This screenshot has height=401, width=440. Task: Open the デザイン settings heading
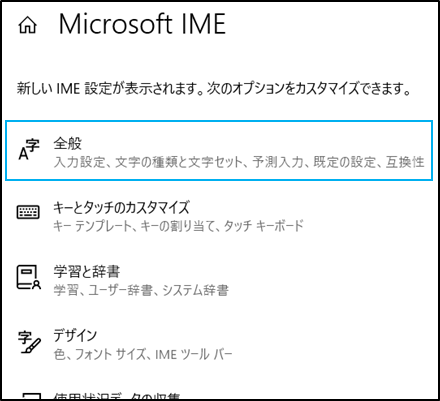pos(75,335)
